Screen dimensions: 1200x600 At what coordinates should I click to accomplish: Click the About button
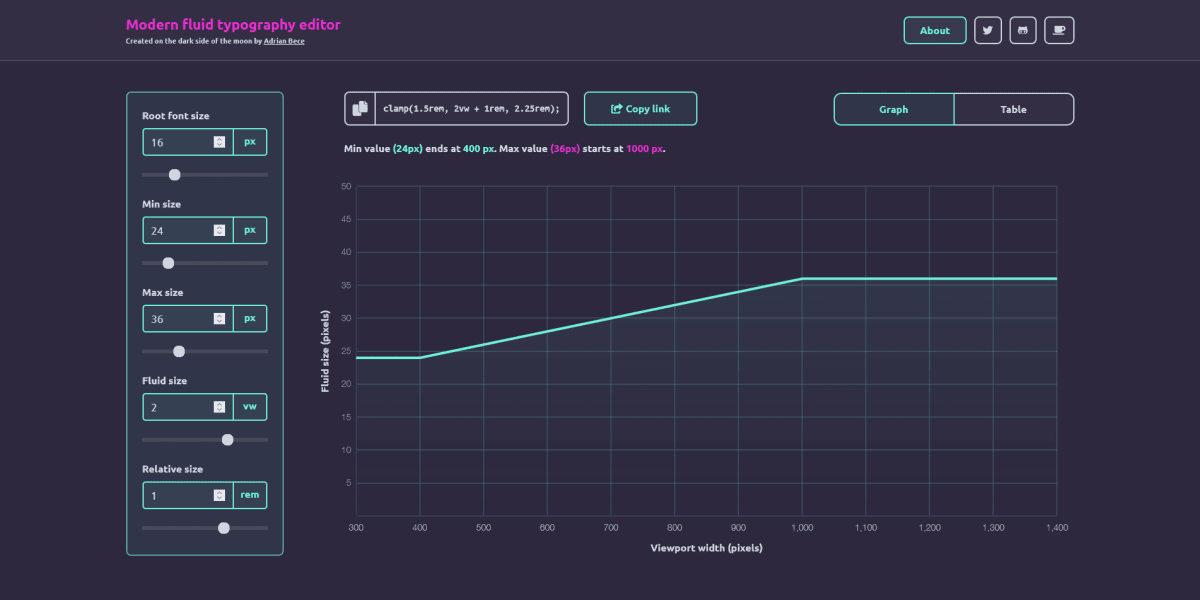coord(935,31)
